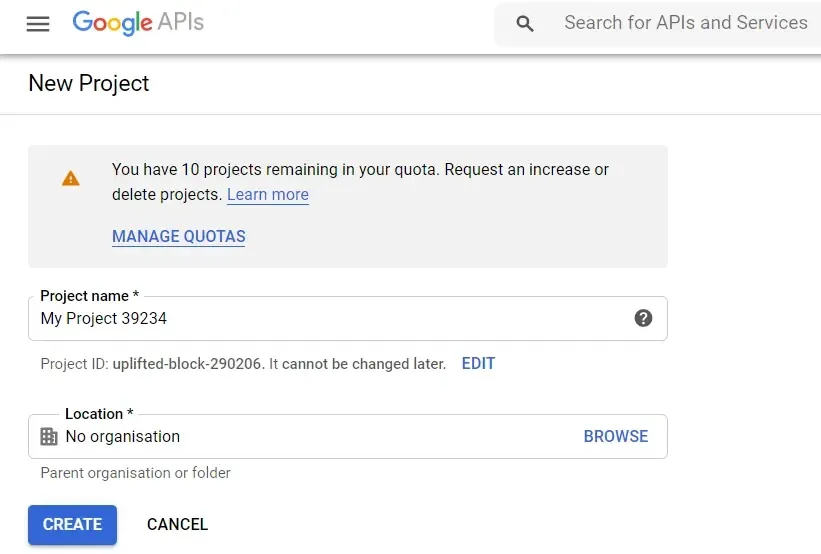Image resolution: width=821 pixels, height=554 pixels.
Task: Click the search magnifier icon
Action: [525, 24]
